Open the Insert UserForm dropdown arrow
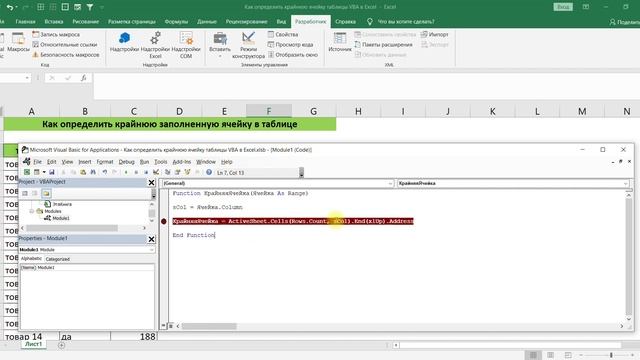 point(44,172)
